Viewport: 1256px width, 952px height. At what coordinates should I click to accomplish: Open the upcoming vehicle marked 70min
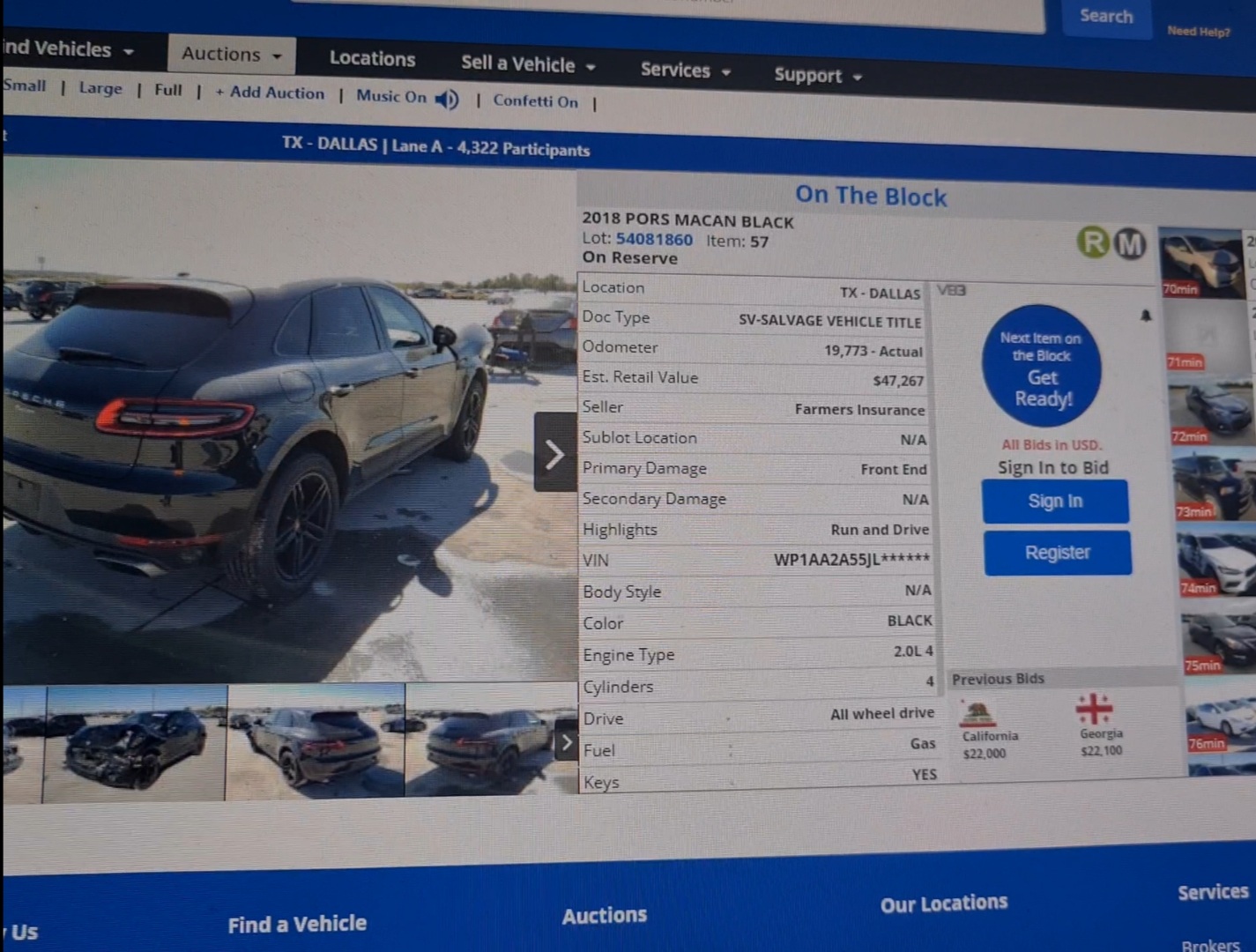[x=1202, y=263]
